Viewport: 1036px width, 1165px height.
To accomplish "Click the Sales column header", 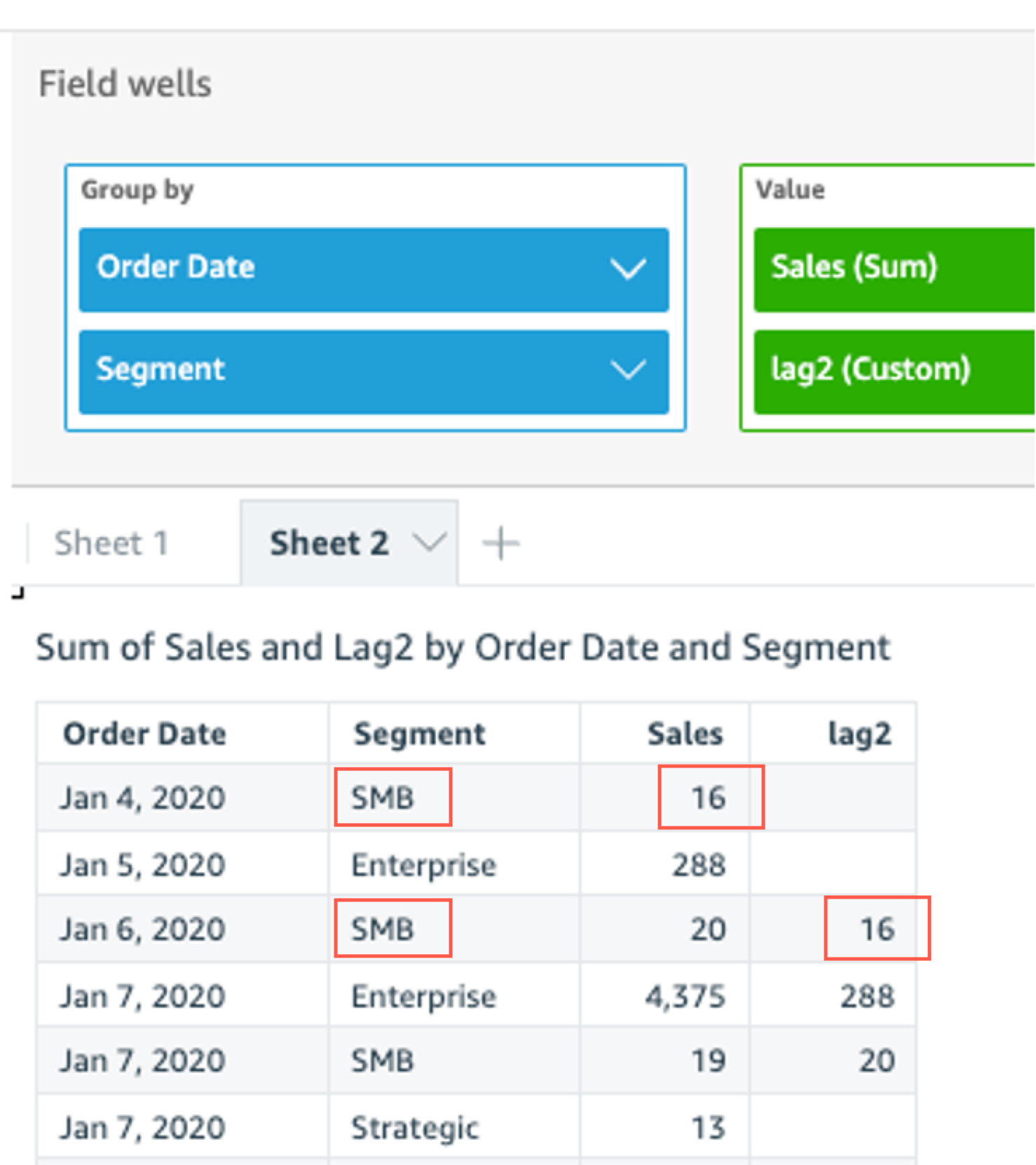I will click(684, 734).
